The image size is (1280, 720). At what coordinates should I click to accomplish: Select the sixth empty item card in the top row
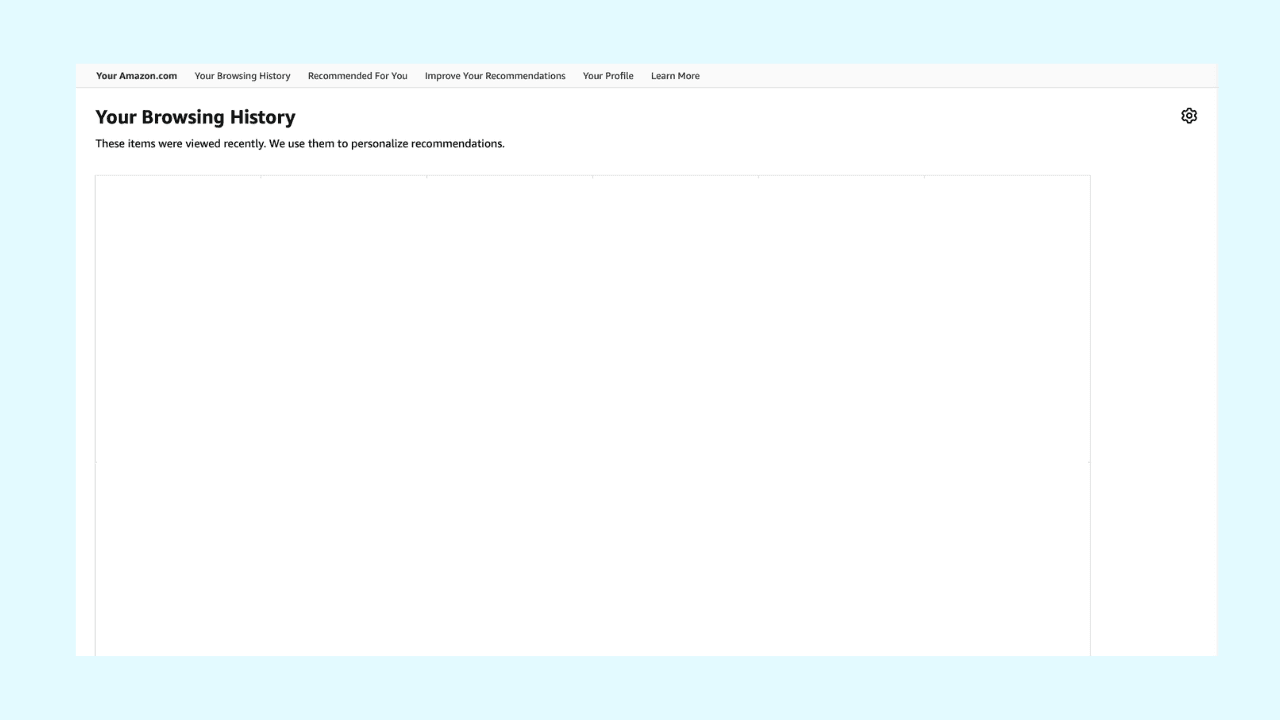tap(1007, 318)
